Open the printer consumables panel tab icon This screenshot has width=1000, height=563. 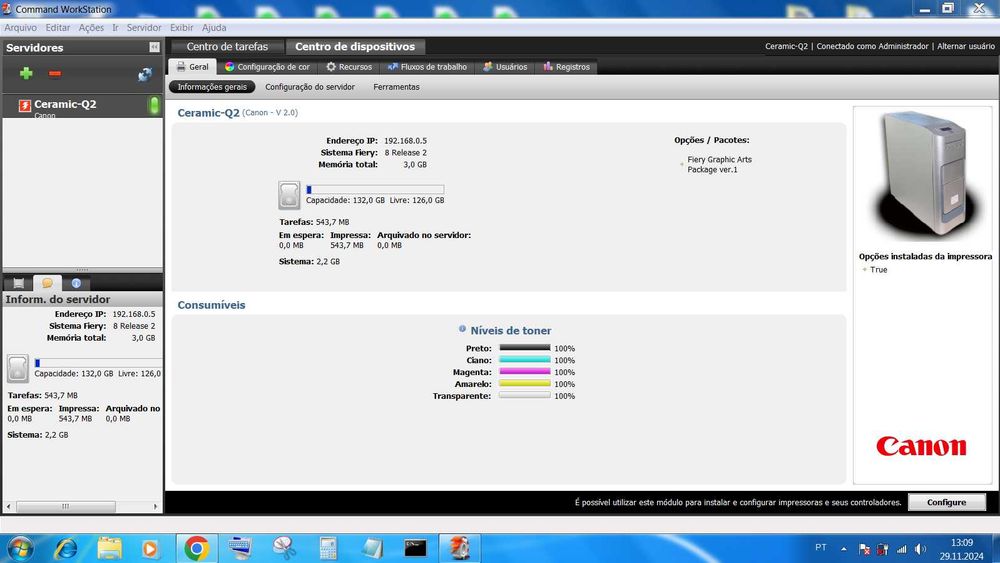18,283
